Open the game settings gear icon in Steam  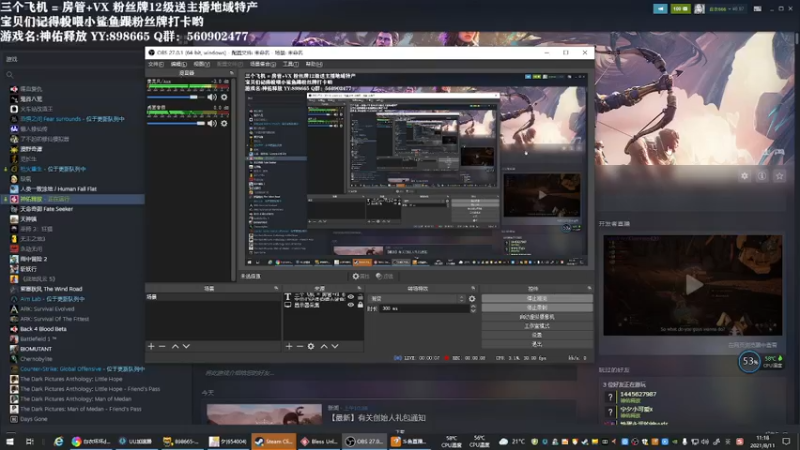pyautogui.click(x=744, y=176)
